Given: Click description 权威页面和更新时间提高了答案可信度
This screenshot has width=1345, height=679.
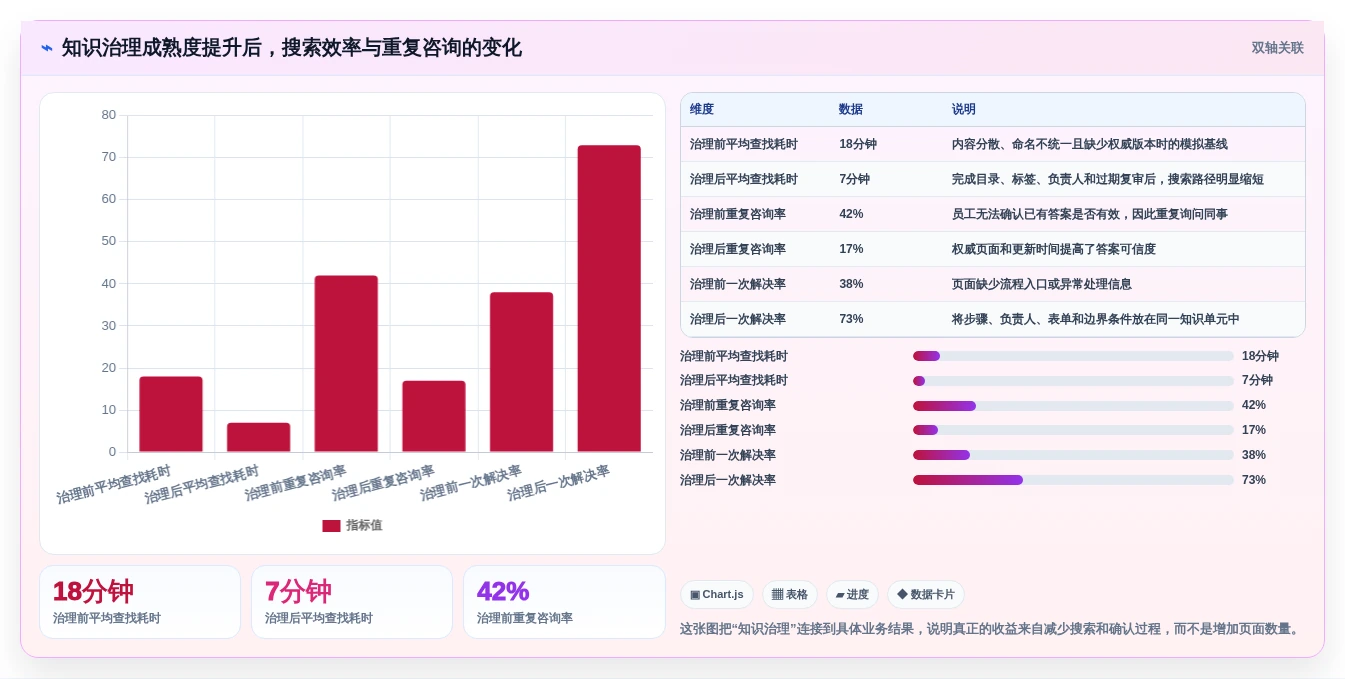Looking at the screenshot, I should (x=1053, y=249).
